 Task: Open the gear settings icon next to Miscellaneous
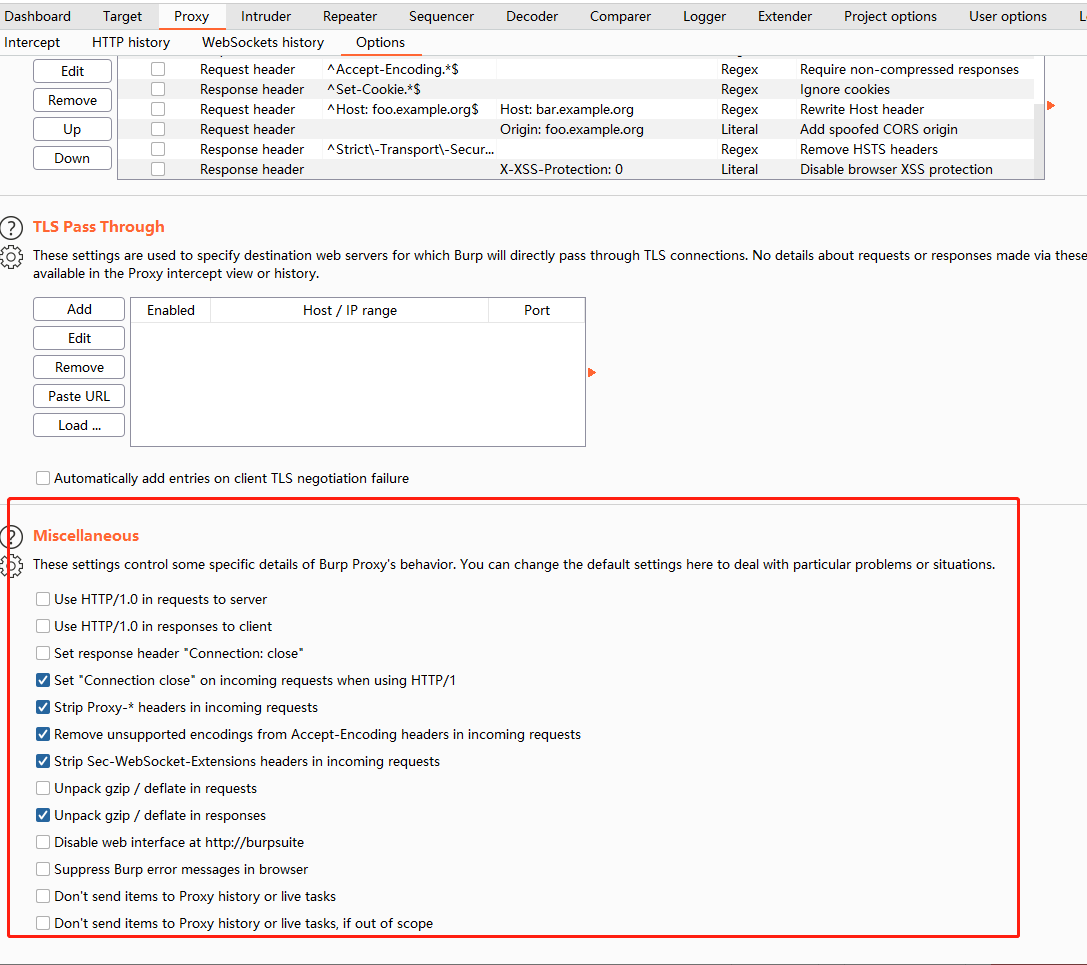(x=12, y=566)
